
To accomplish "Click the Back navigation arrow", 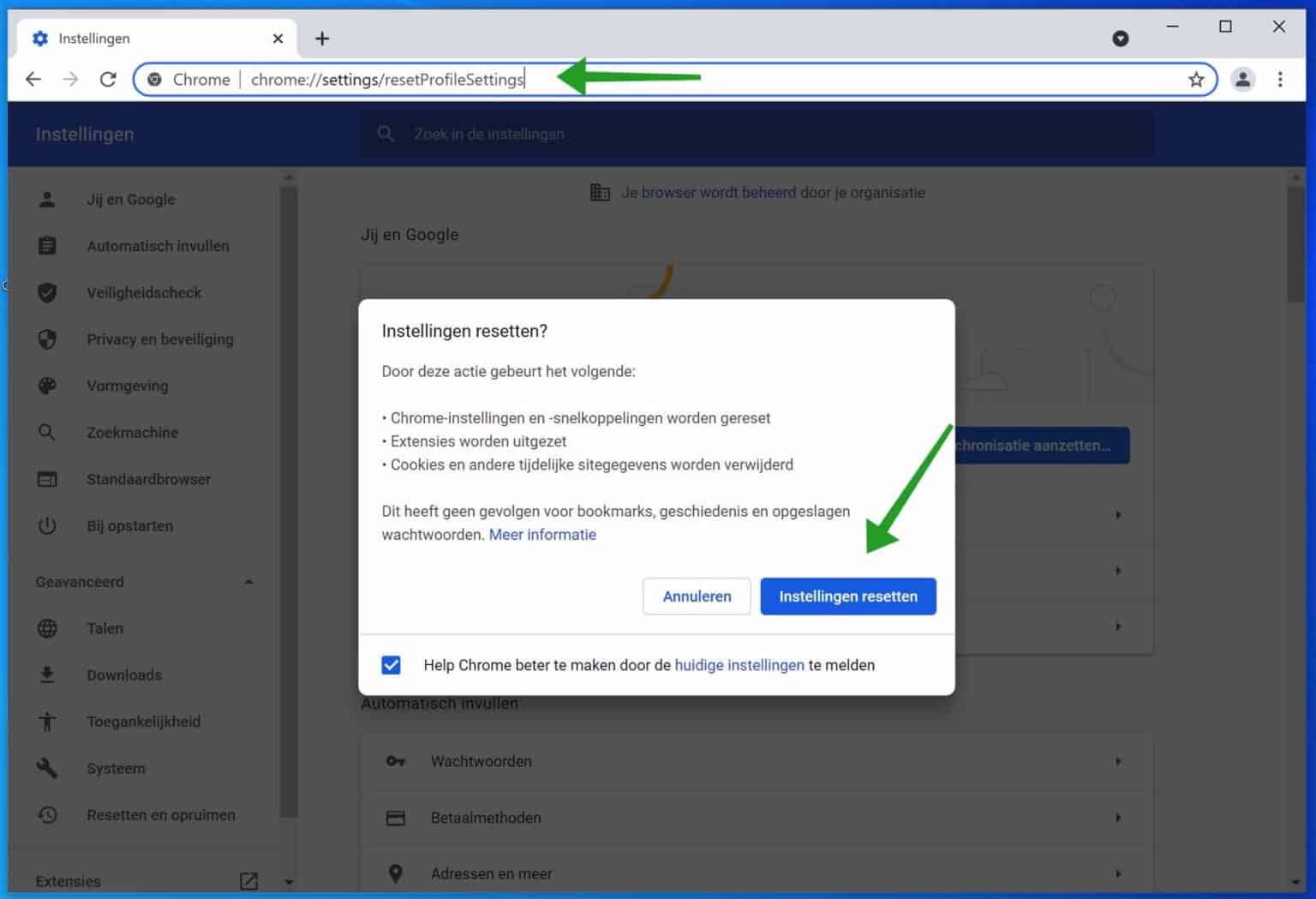I will click(33, 80).
